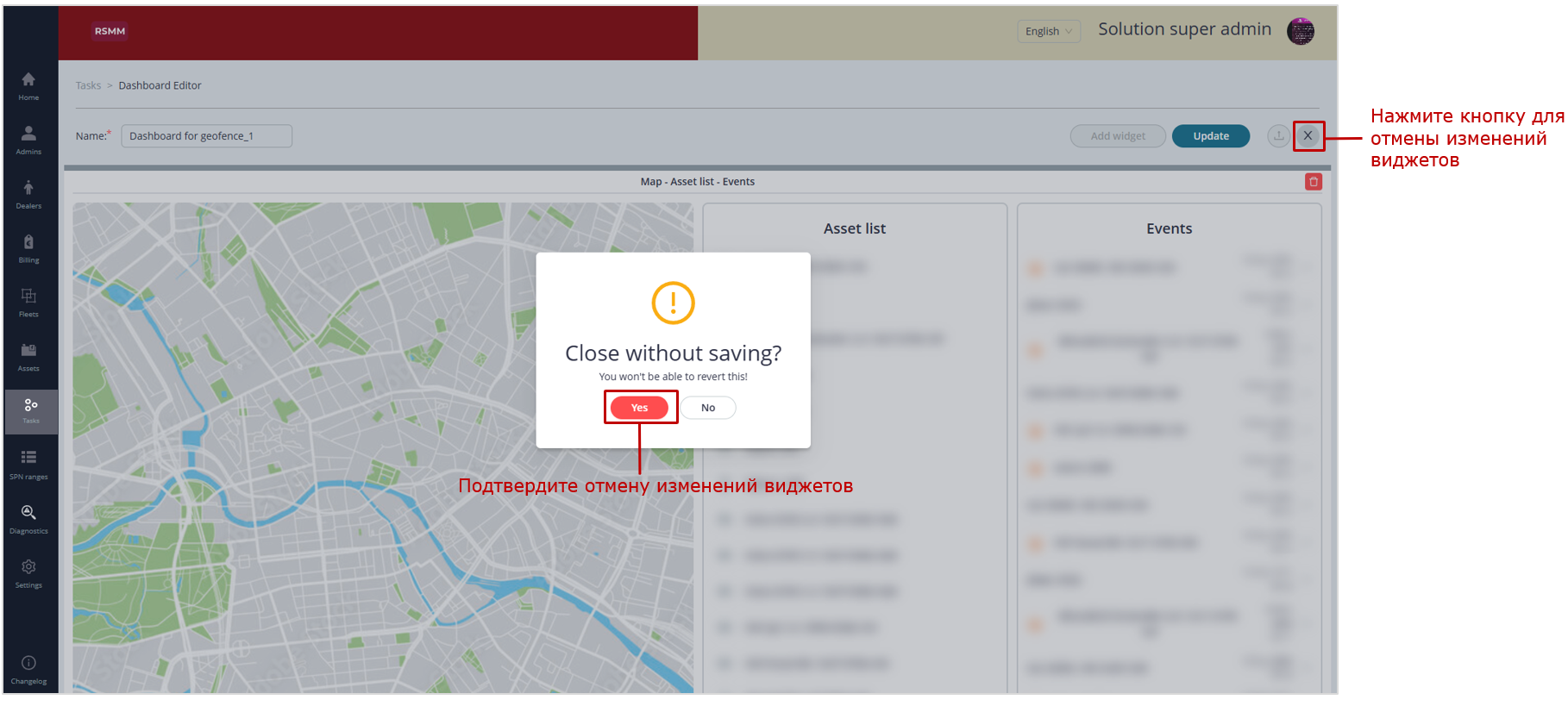The image size is (1568, 706).
Task: Go to Admins section in sidebar
Action: pos(28,140)
